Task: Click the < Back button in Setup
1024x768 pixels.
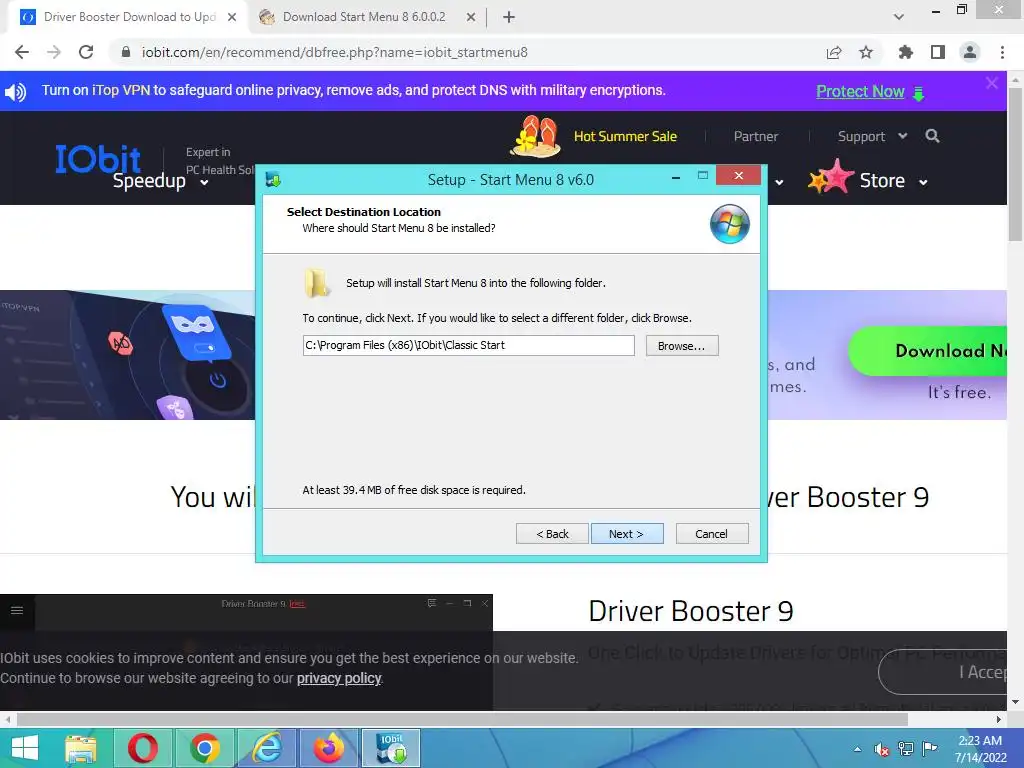Action: click(552, 534)
